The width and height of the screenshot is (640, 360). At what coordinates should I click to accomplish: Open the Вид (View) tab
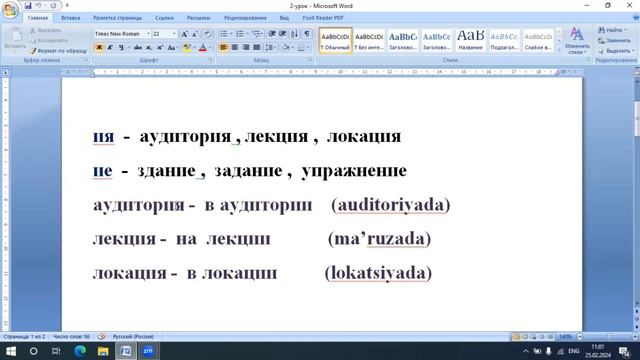[284, 18]
